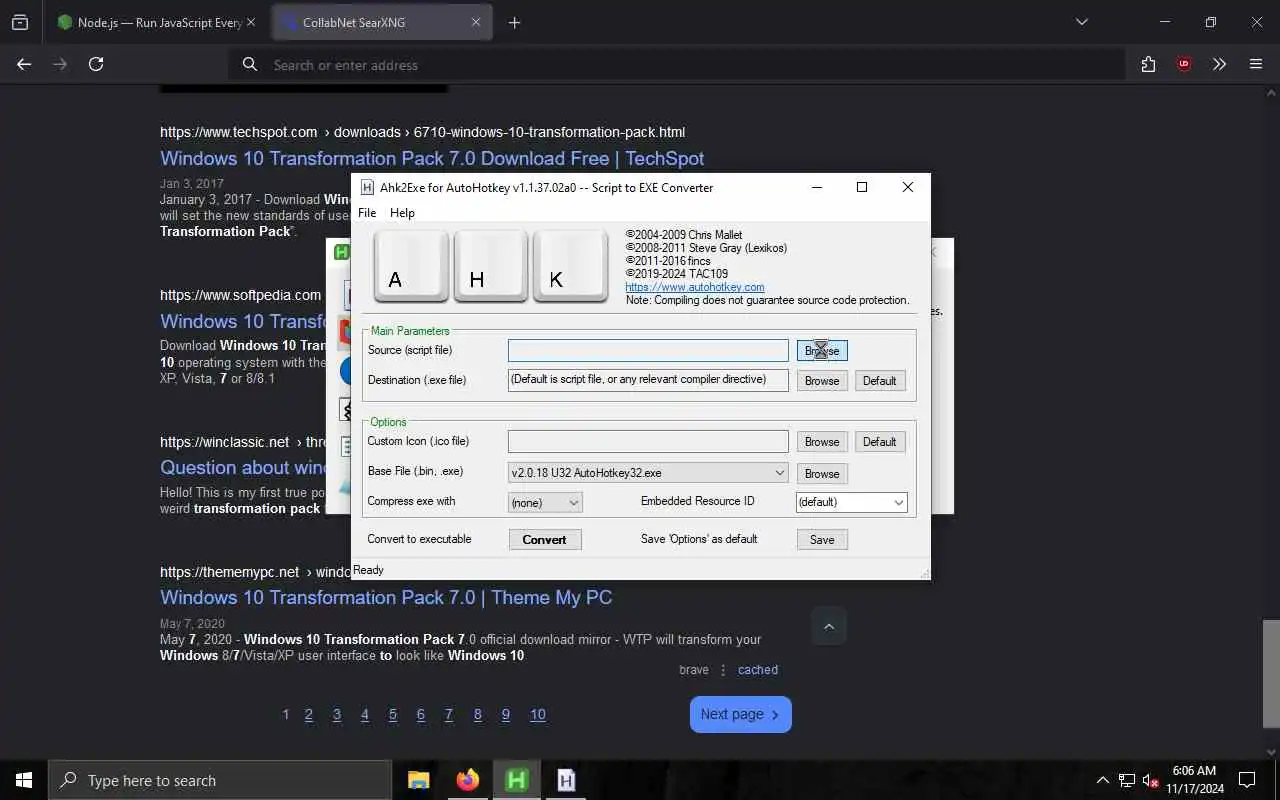Open the autohotkey.com link in Ahk2Exe
The height and width of the screenshot is (800, 1280).
[695, 287]
